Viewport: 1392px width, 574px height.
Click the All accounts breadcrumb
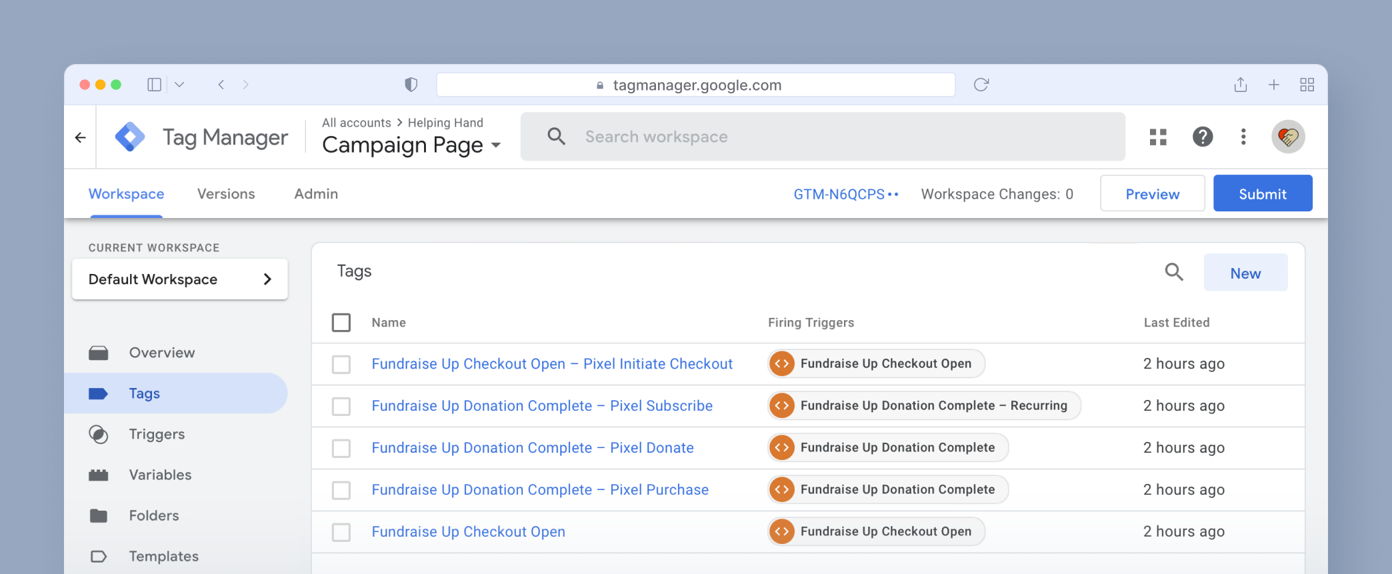tap(356, 123)
